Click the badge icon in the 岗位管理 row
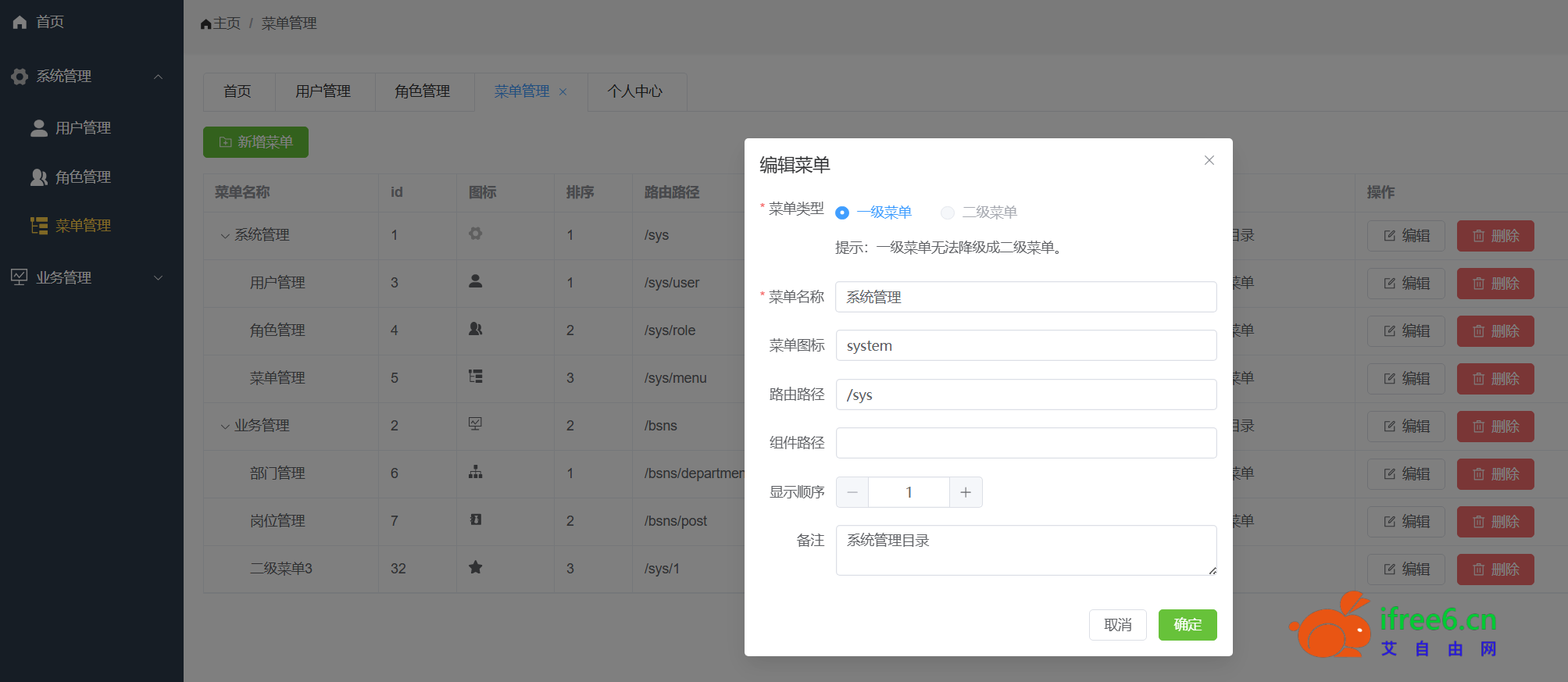Viewport: 1568px width, 682px height. point(475,520)
